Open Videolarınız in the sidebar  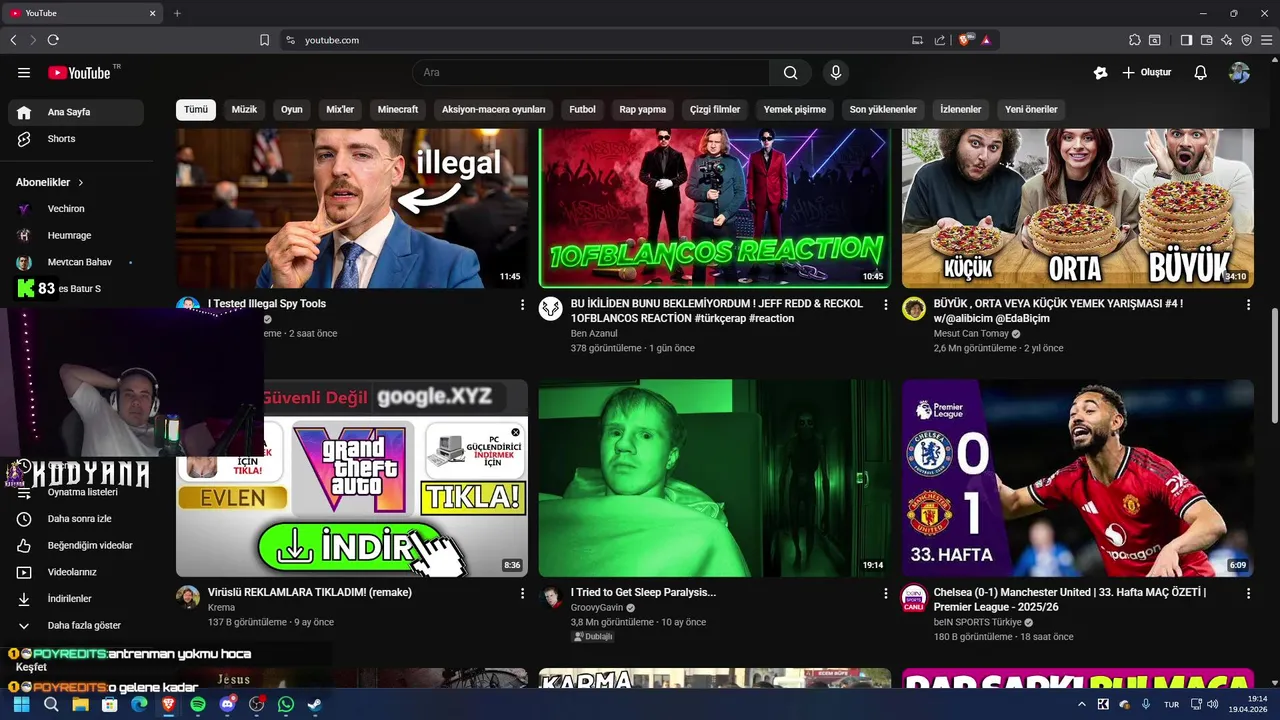pos(76,572)
